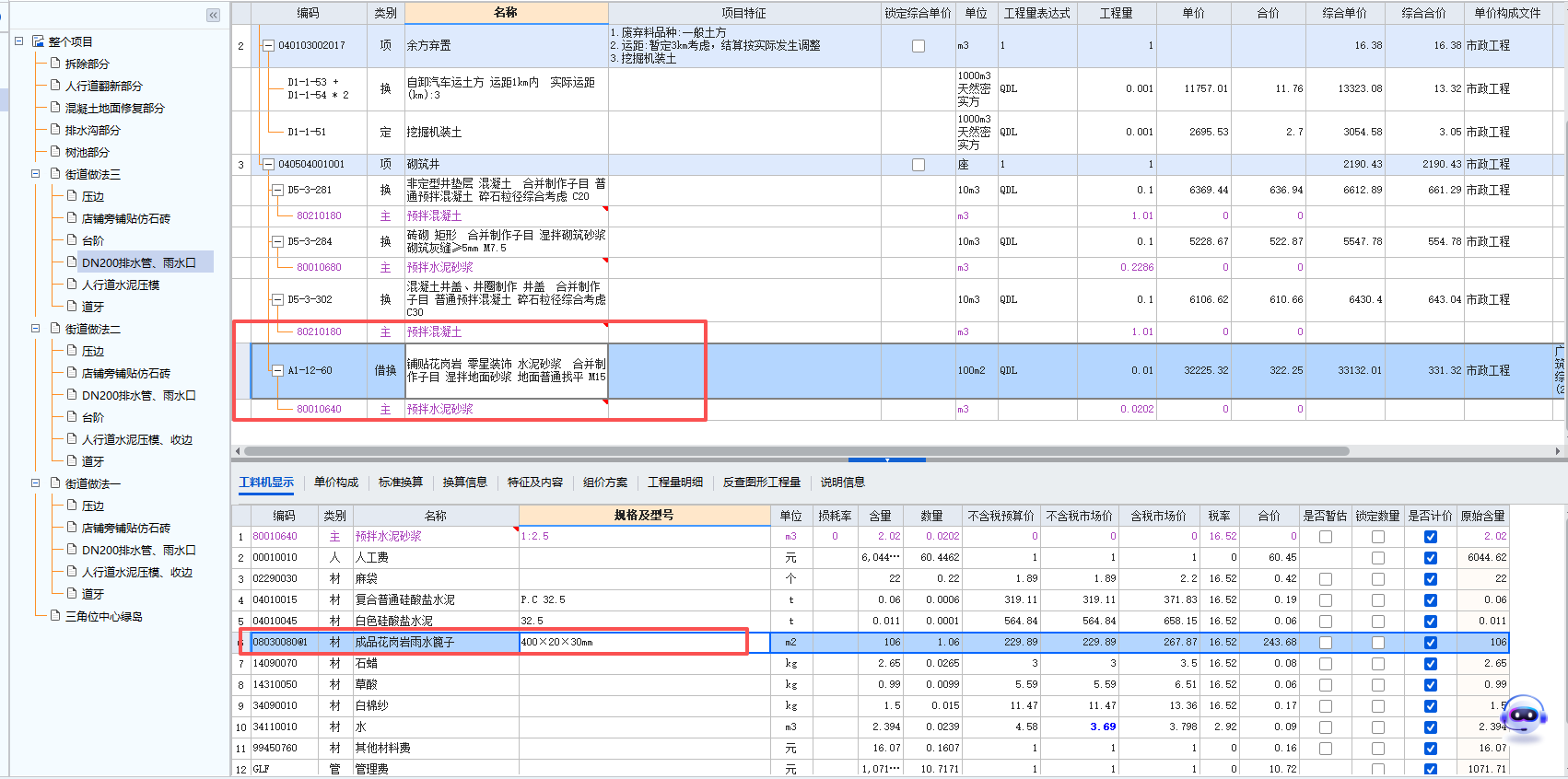
Task: Click the right arrow of horizontal scrollbar
Action: point(1558,451)
